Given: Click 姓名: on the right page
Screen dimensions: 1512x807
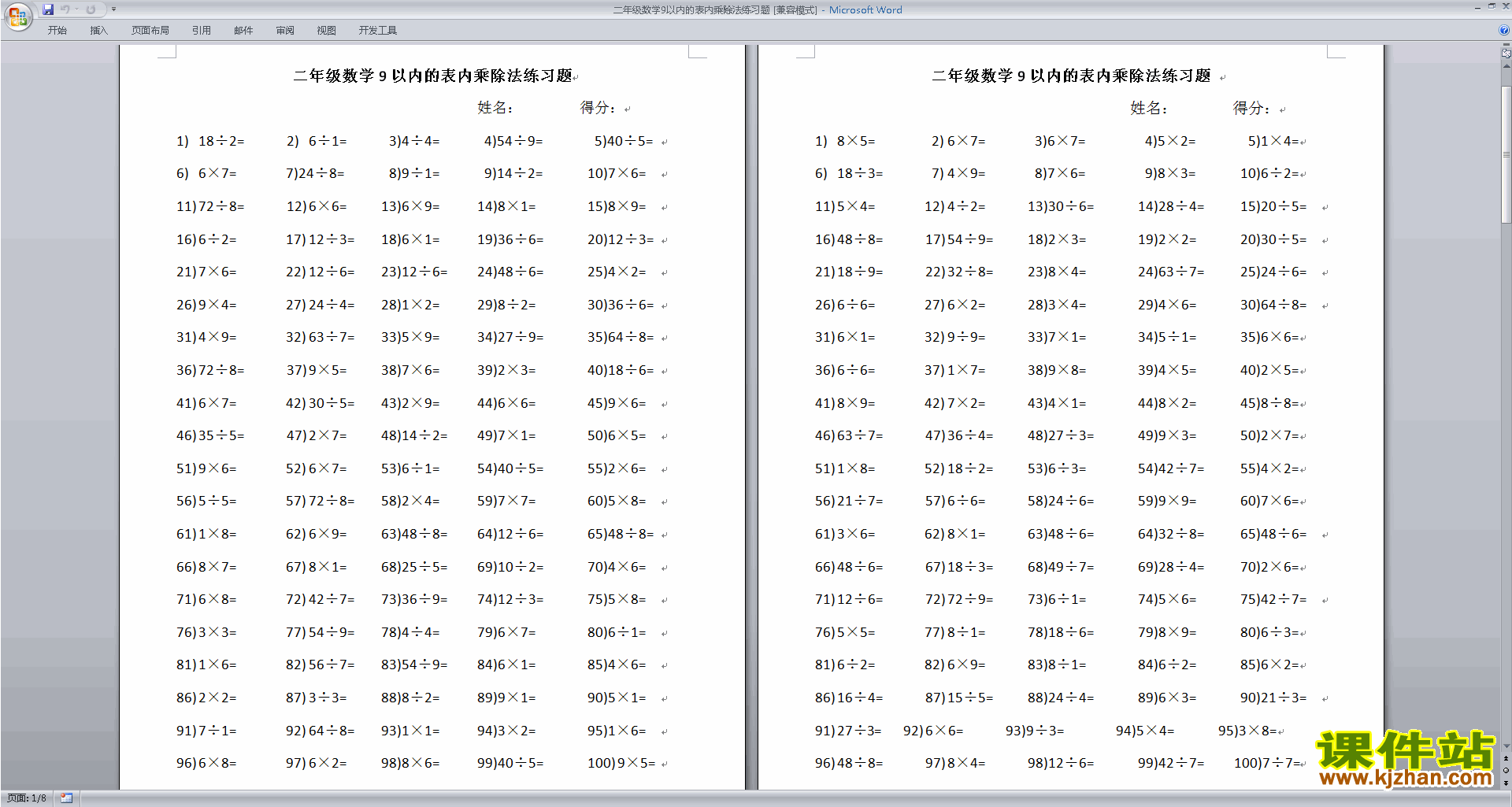Looking at the screenshot, I should [x=1148, y=108].
